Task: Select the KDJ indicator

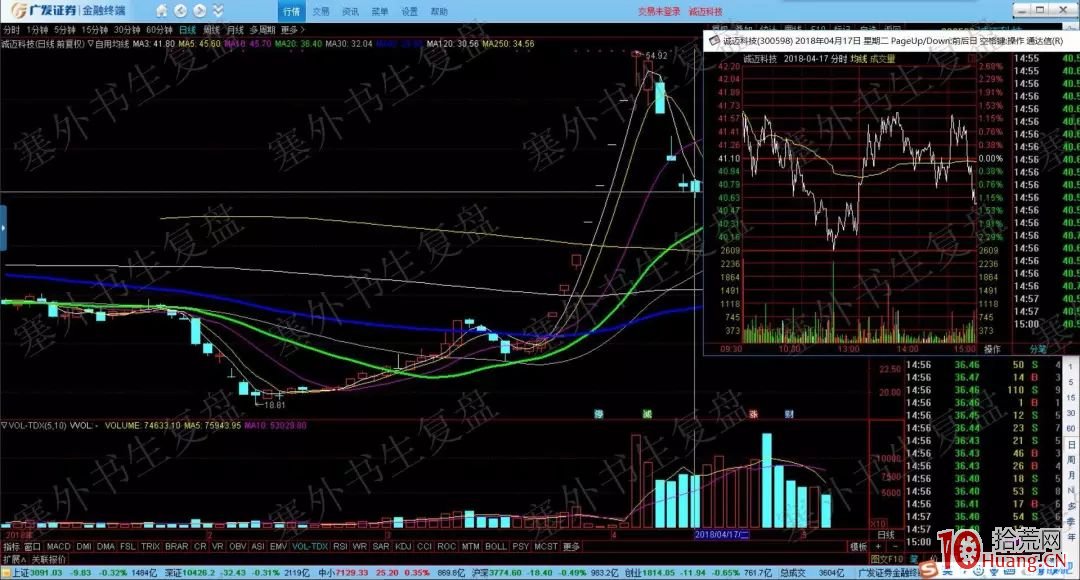Action: [x=403, y=547]
